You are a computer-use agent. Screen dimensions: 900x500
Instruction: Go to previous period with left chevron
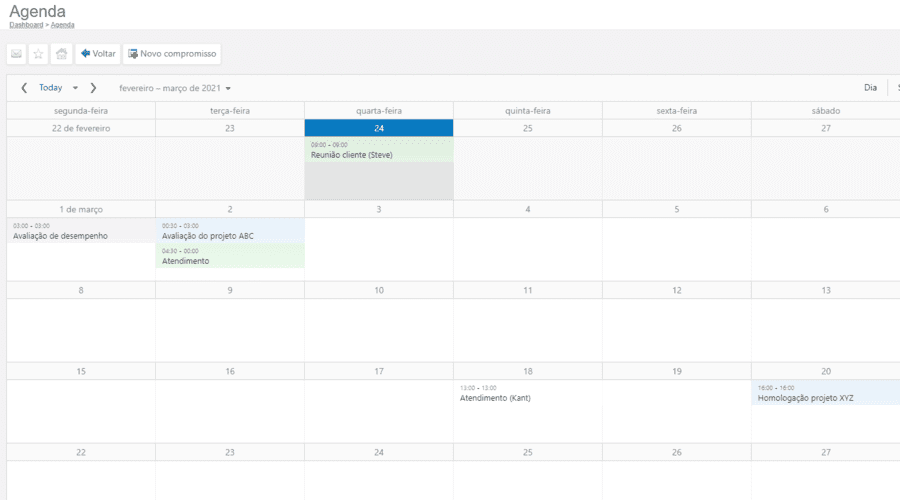click(24, 88)
